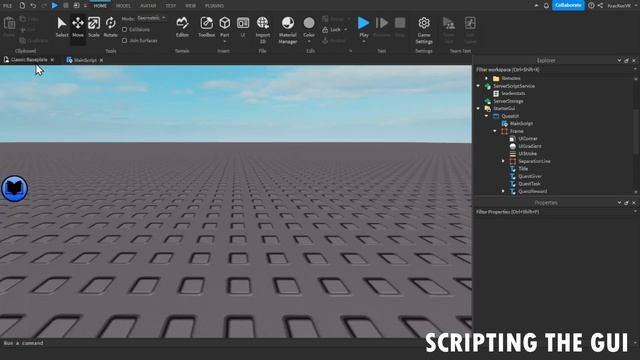The width and height of the screenshot is (640, 360).
Task: Select the Select tool arrow
Action: click(62, 23)
